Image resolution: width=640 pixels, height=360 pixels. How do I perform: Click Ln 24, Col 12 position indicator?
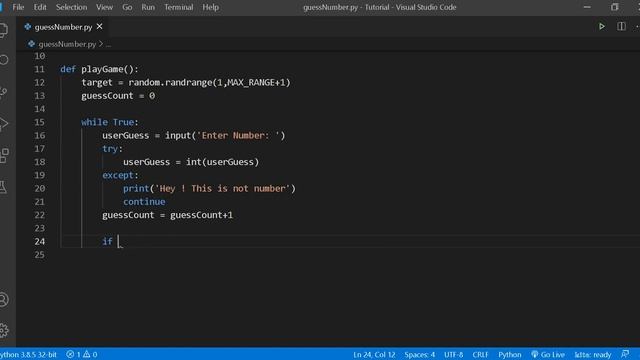coord(374,354)
